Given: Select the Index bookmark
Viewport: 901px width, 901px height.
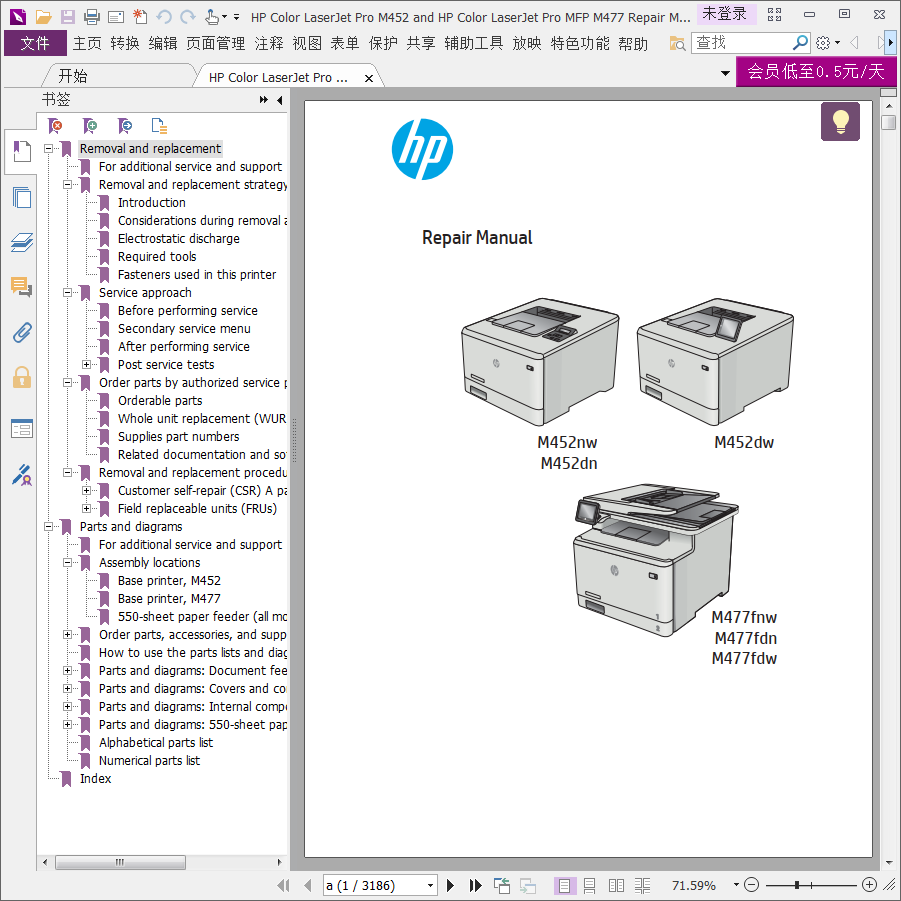Looking at the screenshot, I should pyautogui.click(x=95, y=779).
